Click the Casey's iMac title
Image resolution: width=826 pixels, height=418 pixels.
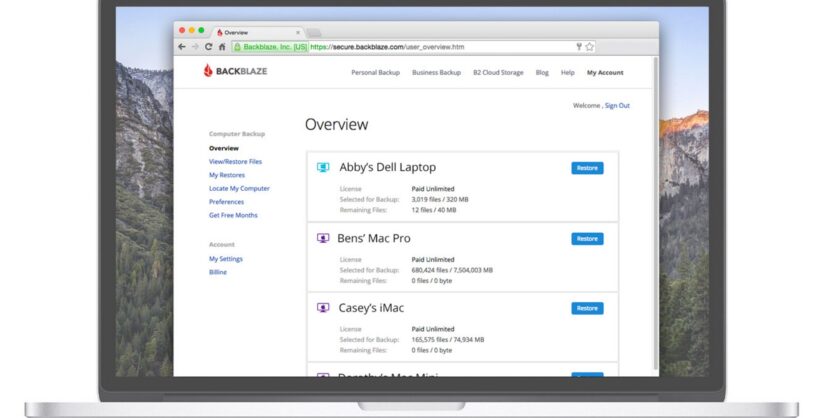click(x=371, y=308)
